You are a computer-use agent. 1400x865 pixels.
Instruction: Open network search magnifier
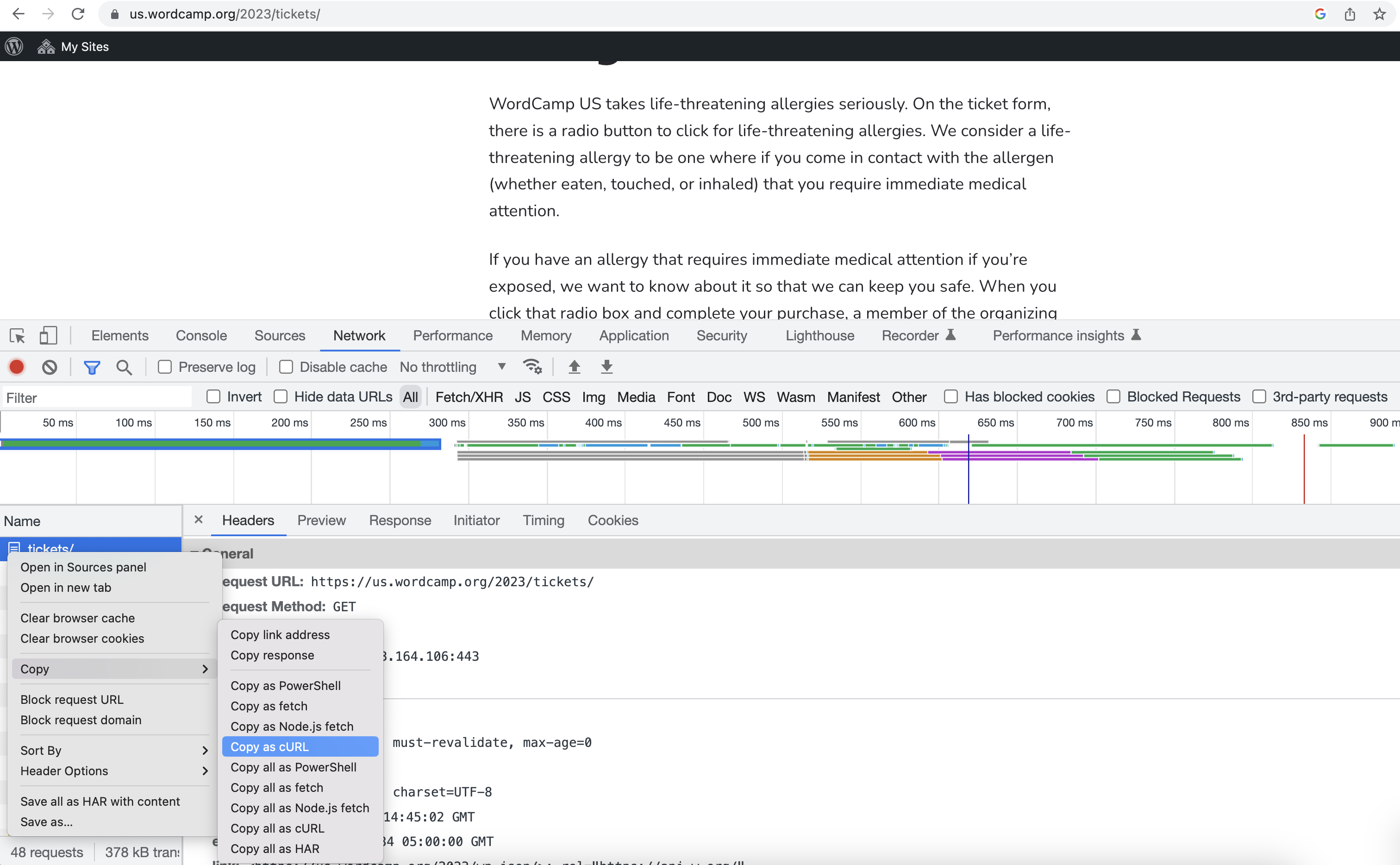[124, 367]
